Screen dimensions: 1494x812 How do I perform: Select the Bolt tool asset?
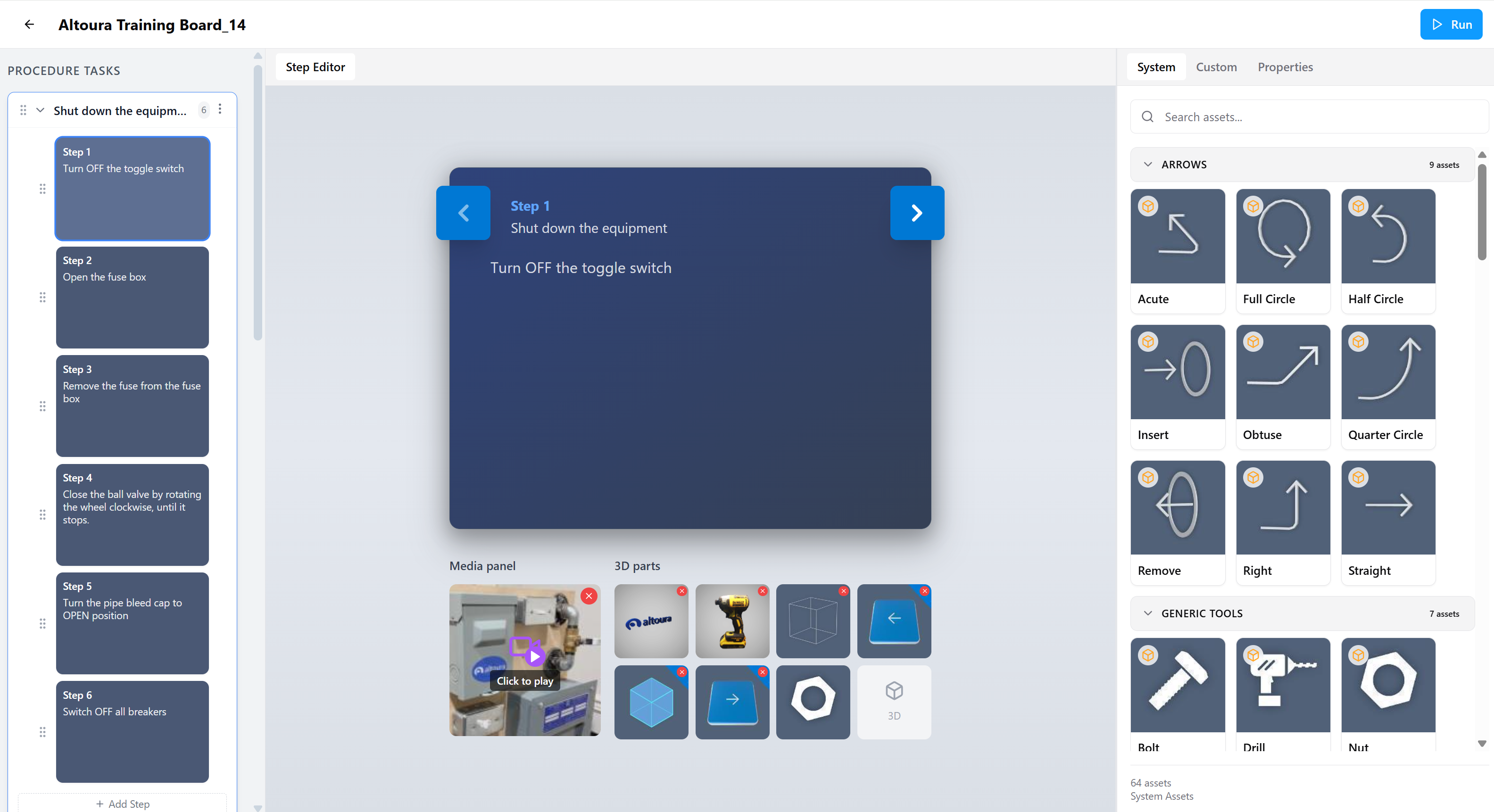click(1178, 694)
